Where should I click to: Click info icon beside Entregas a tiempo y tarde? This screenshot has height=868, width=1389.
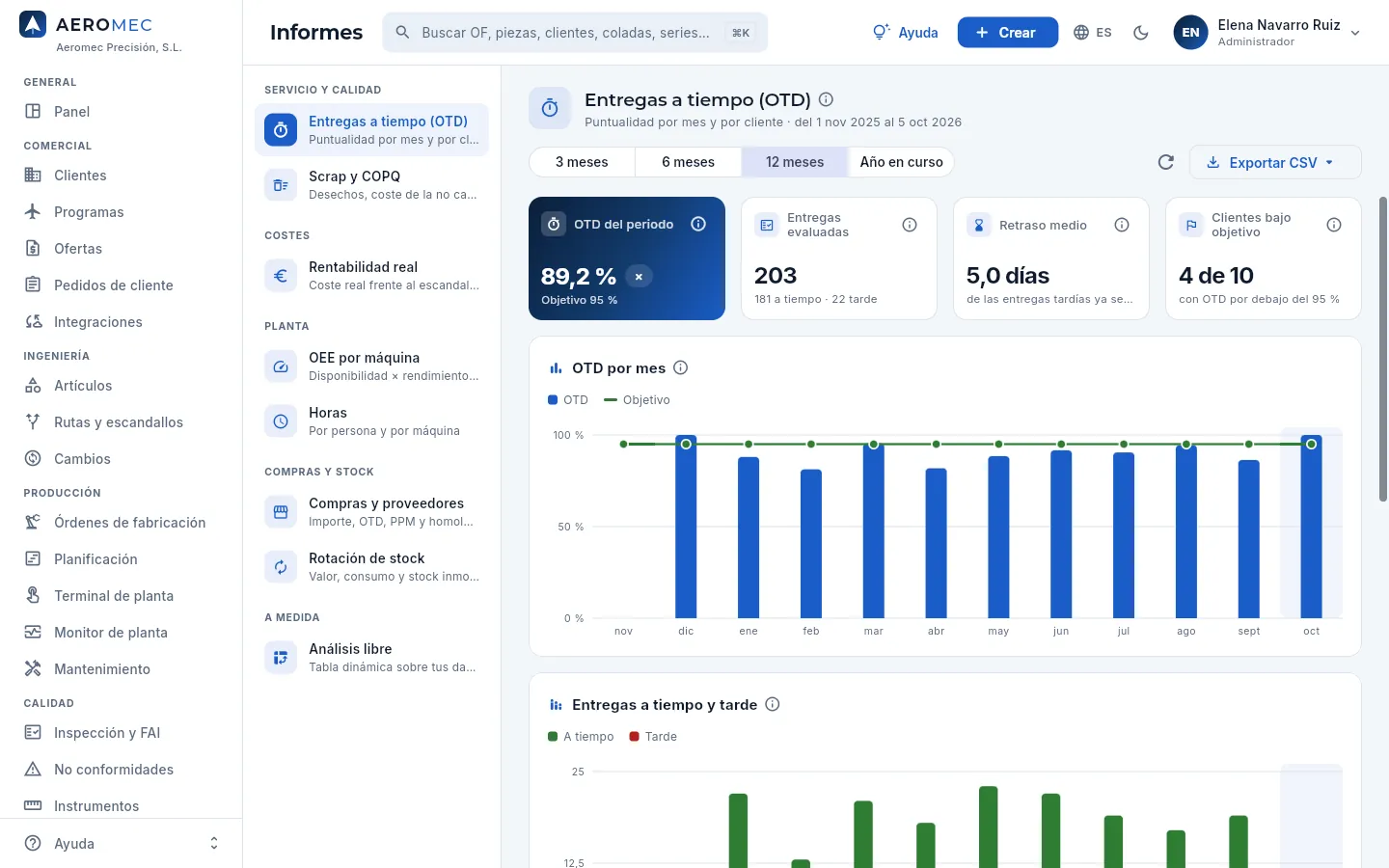(772, 704)
